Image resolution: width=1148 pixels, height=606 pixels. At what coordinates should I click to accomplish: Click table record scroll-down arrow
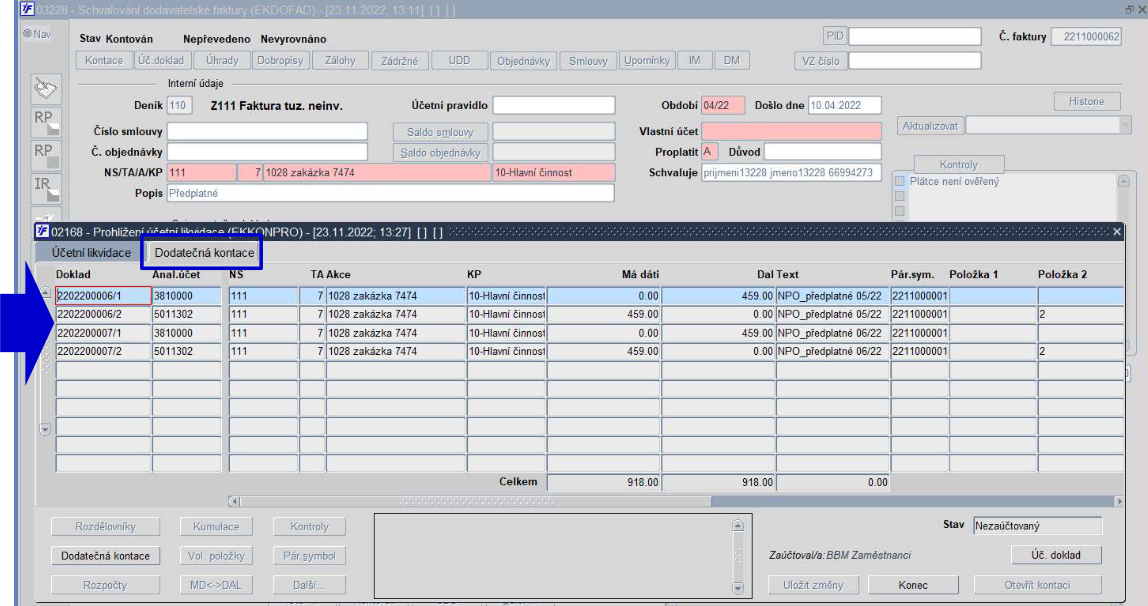pyautogui.click(x=45, y=429)
